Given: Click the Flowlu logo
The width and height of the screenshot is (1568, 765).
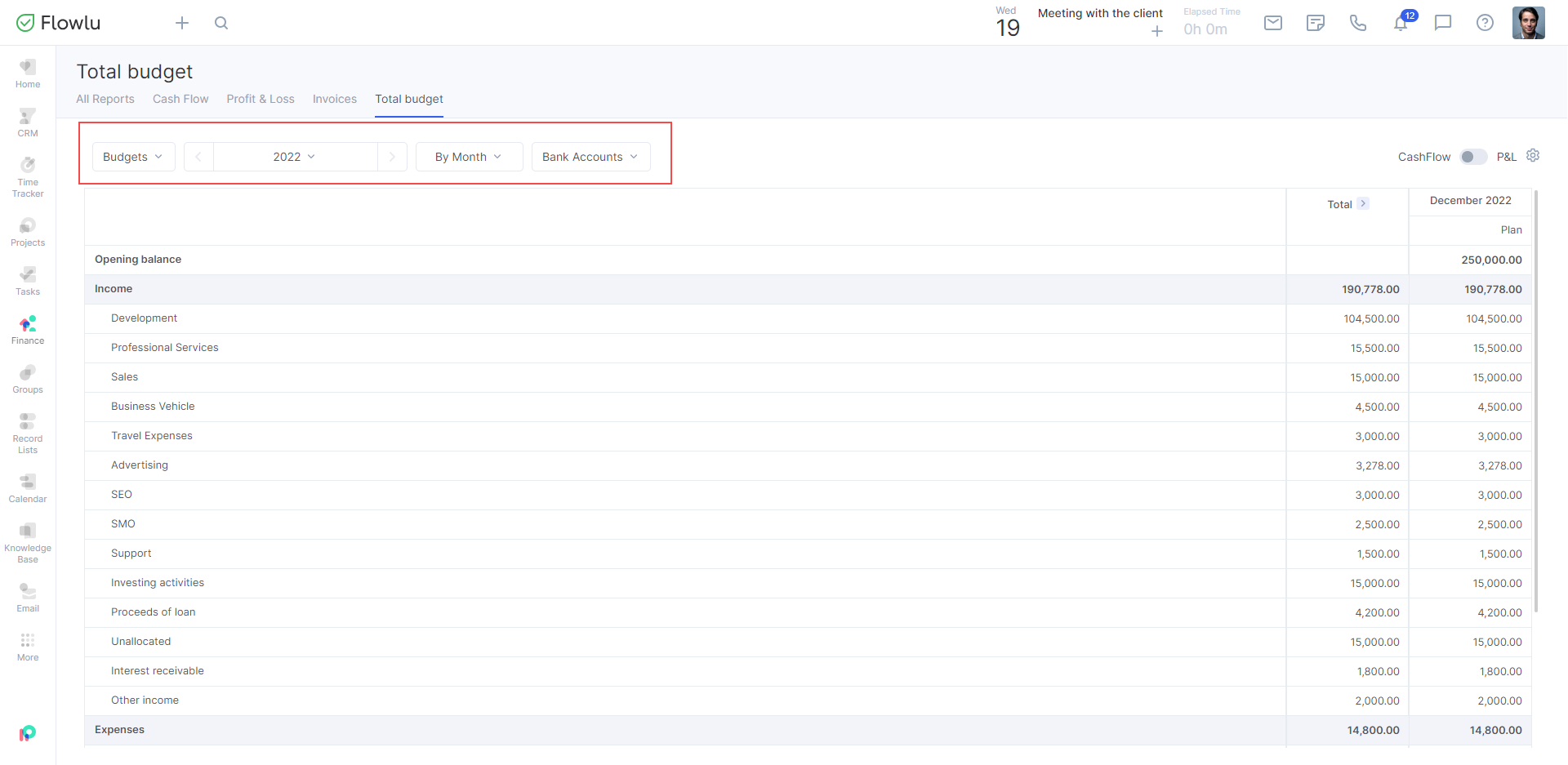Looking at the screenshot, I should (x=58, y=23).
